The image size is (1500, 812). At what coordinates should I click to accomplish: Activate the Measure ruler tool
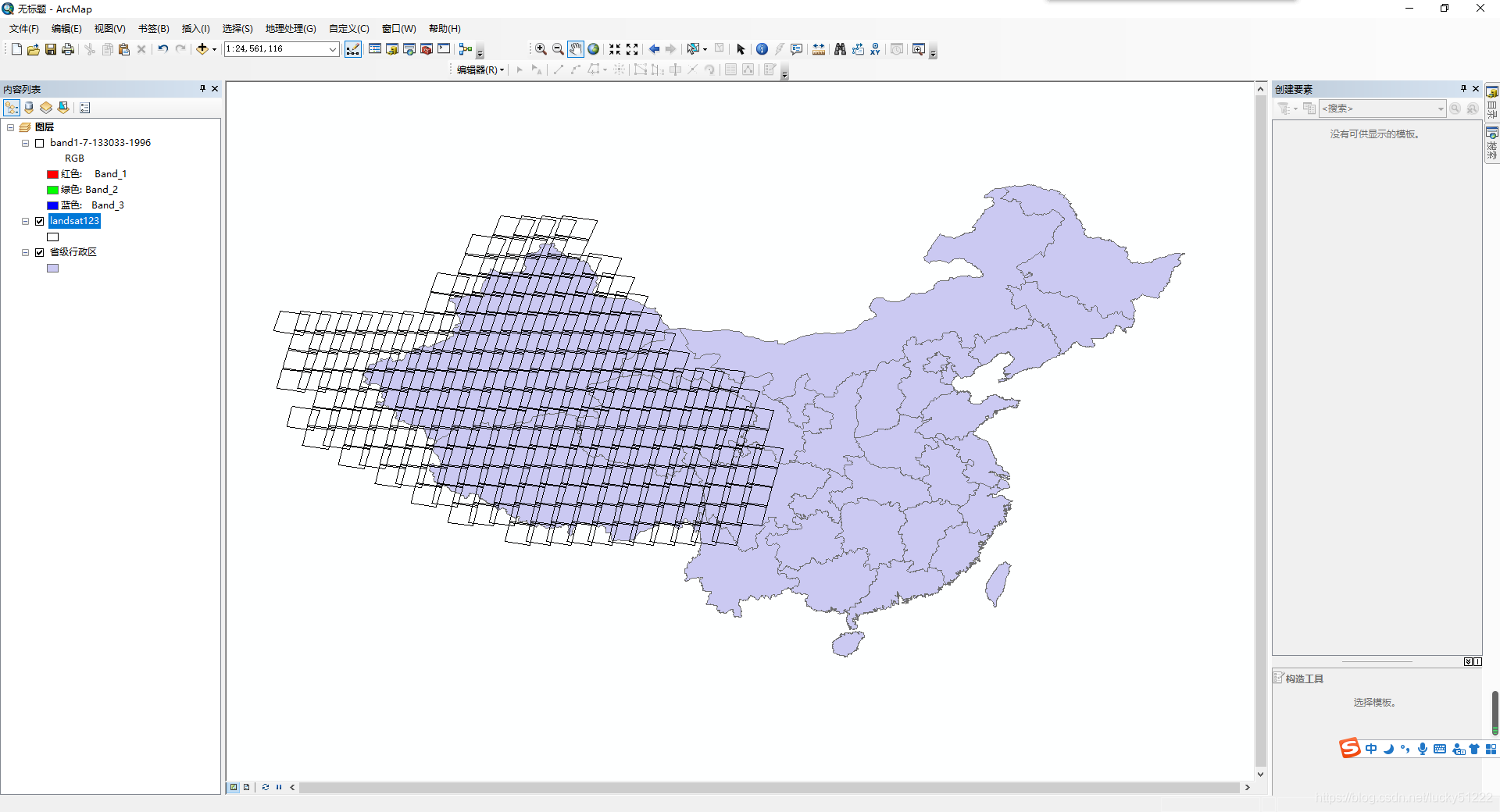coord(819,49)
